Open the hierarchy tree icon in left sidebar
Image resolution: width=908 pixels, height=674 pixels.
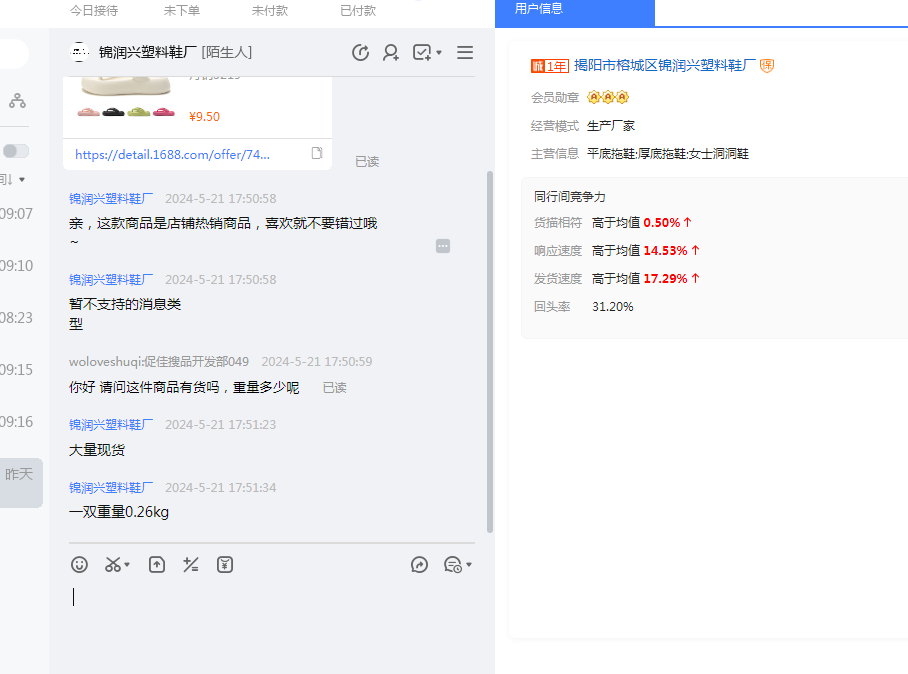17,101
